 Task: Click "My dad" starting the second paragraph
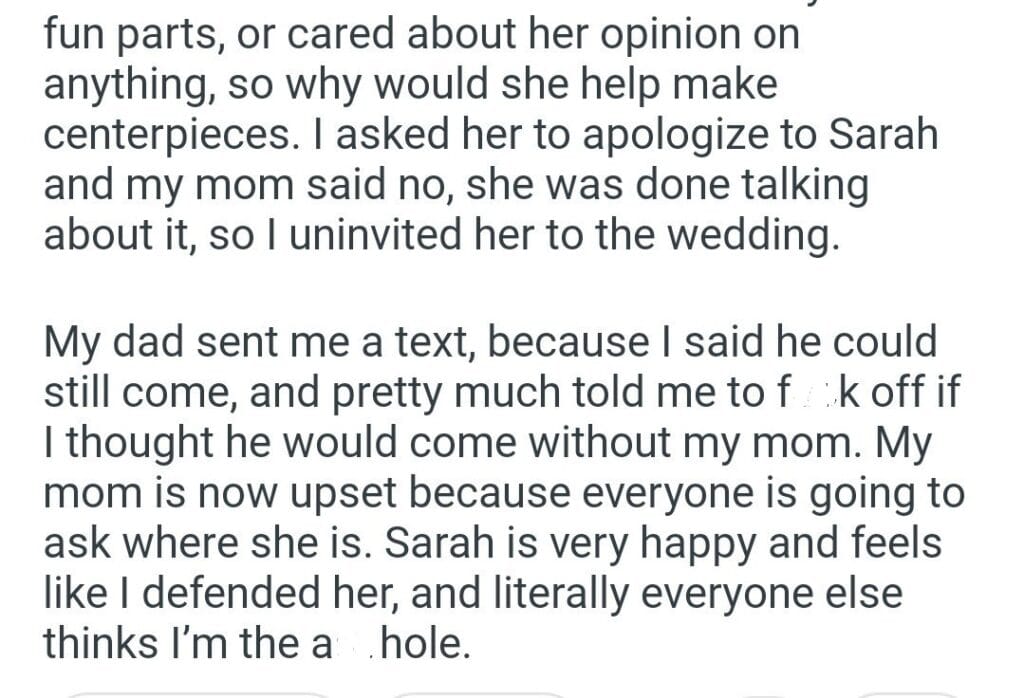pyautogui.click(x=110, y=343)
